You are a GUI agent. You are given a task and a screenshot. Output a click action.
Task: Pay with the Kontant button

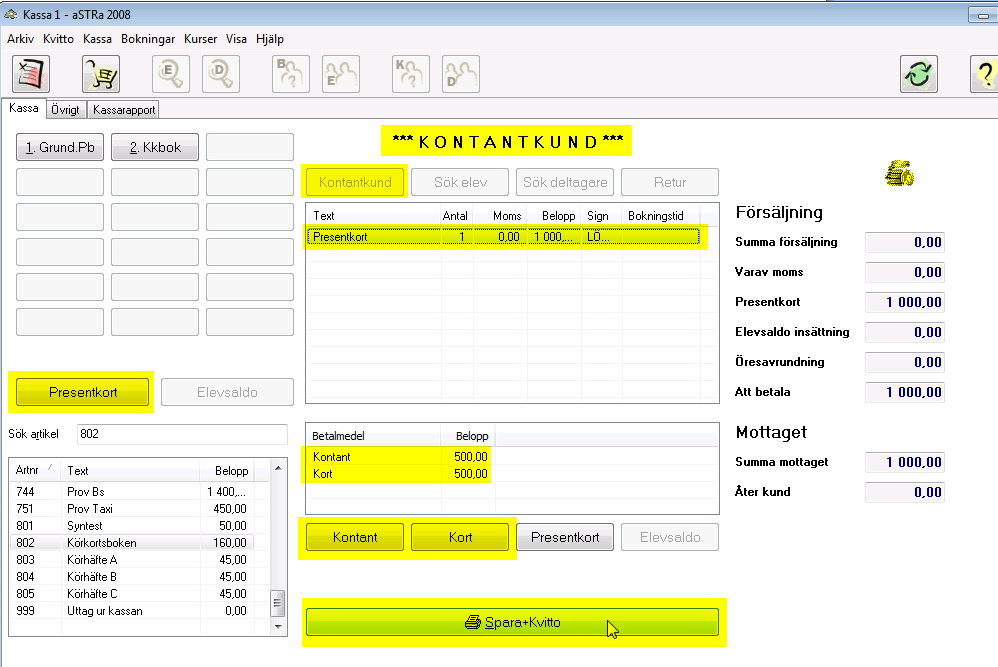[355, 537]
